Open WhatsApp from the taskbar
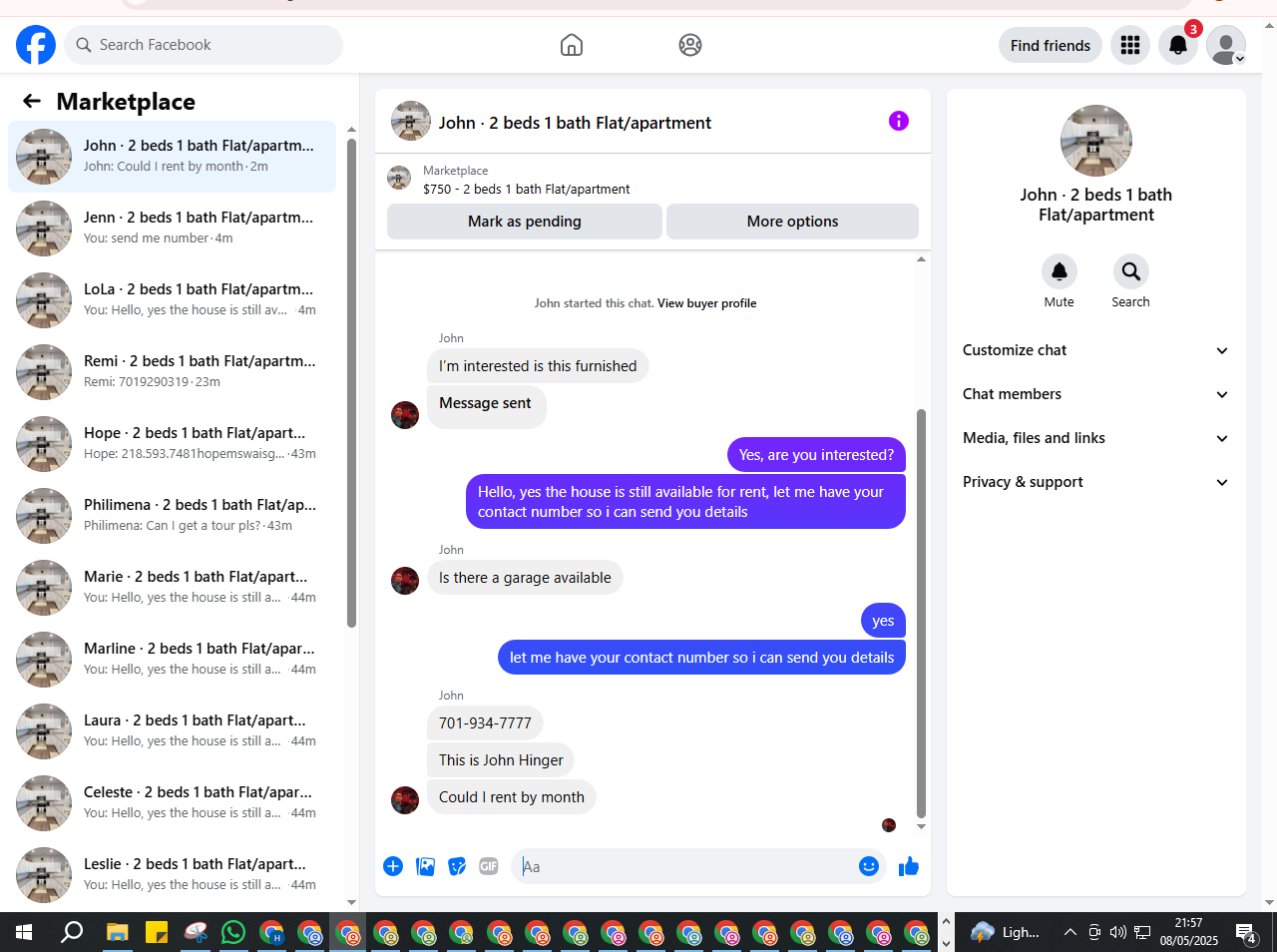 (233, 932)
